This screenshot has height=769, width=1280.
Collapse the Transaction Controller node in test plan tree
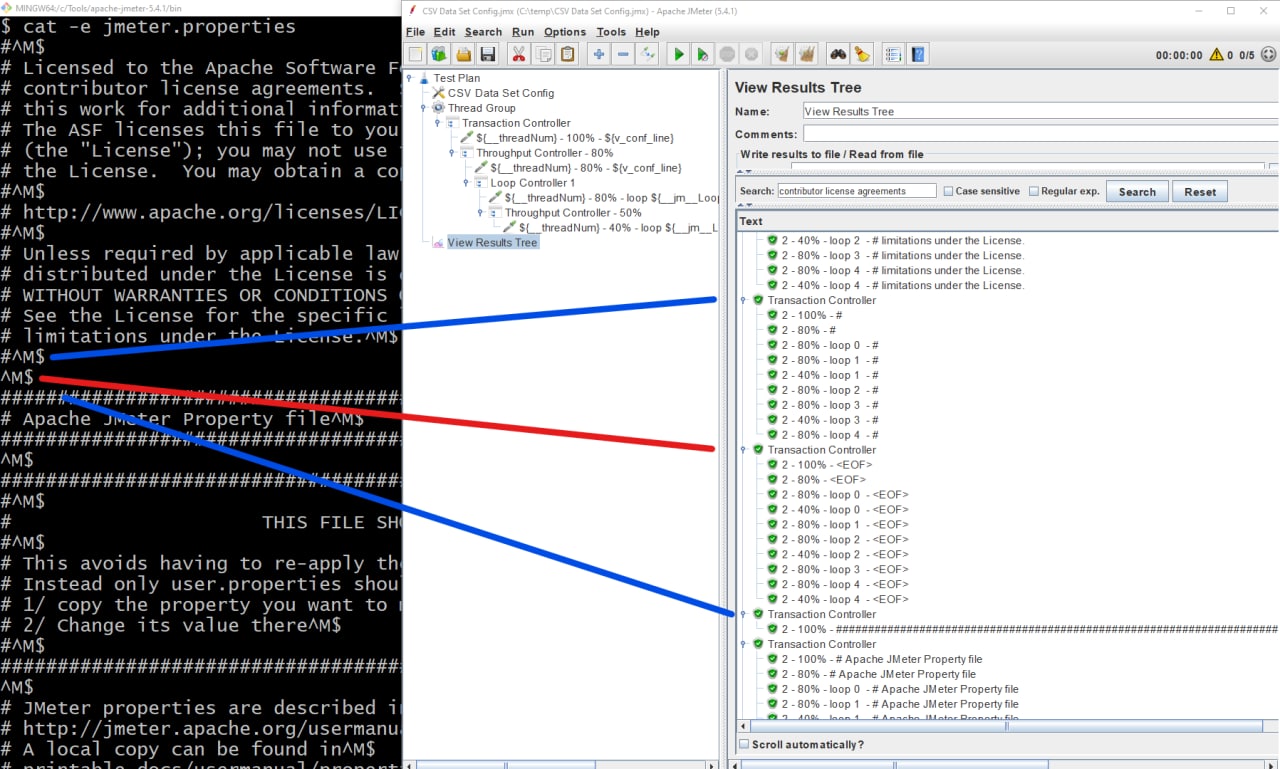pyautogui.click(x=437, y=123)
